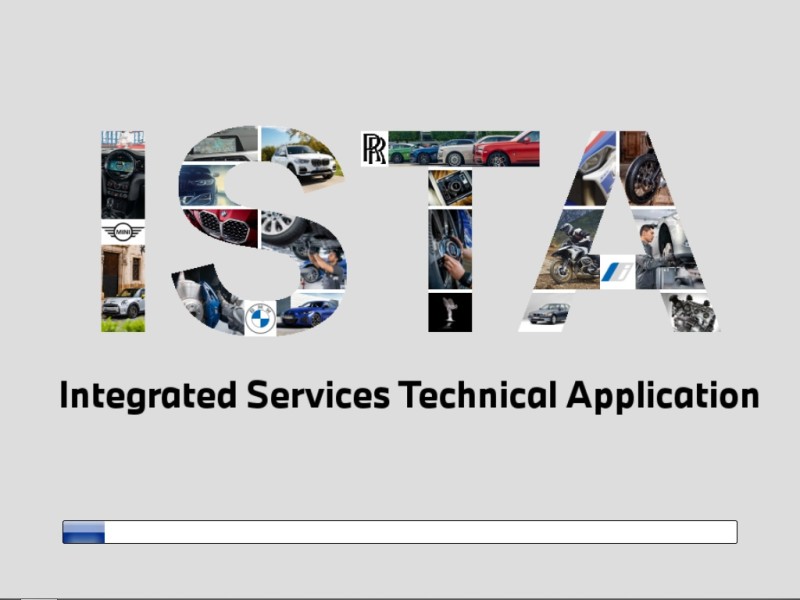Click the Rolls-Royce RR monogram
The width and height of the screenshot is (800, 600).
tap(374, 149)
